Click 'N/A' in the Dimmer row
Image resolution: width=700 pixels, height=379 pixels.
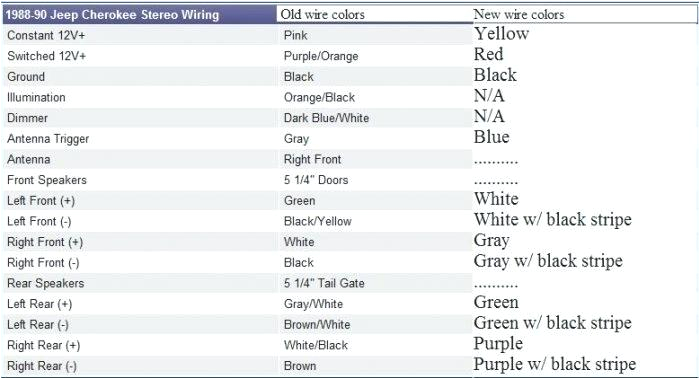tap(489, 116)
